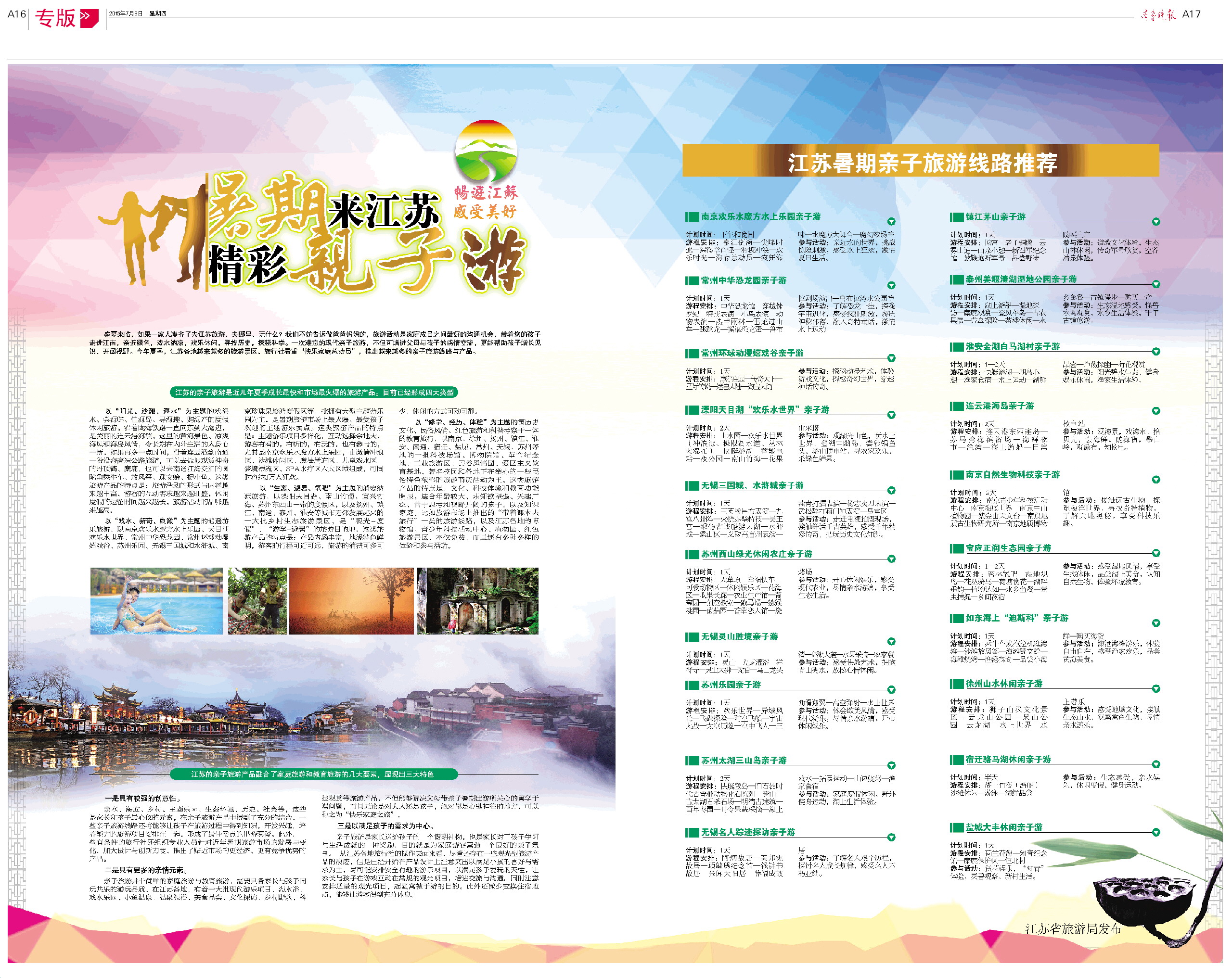Click the red arrow icon beside 专版
Screen dimensions: 1232x978
[89, 18]
